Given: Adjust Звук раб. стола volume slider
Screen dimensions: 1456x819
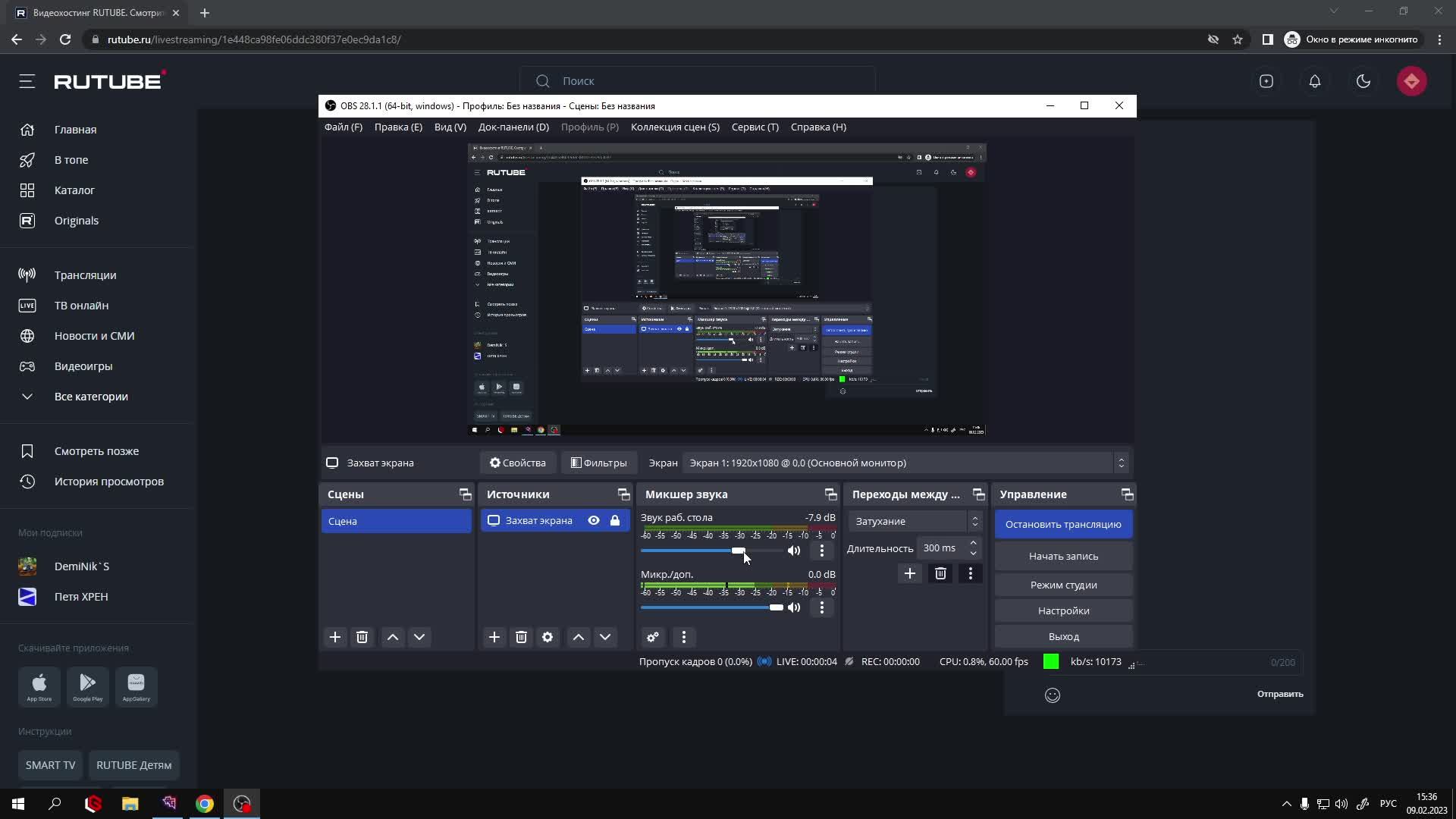Looking at the screenshot, I should click(738, 551).
